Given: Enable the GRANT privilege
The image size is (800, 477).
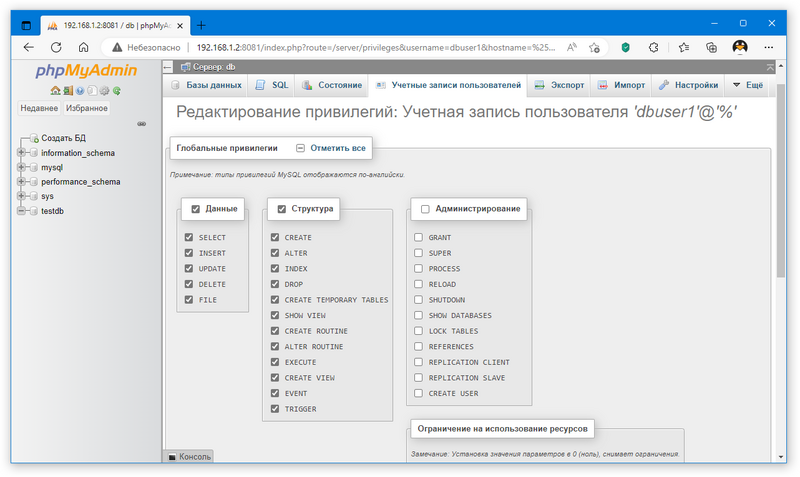Looking at the screenshot, I should tap(418, 237).
